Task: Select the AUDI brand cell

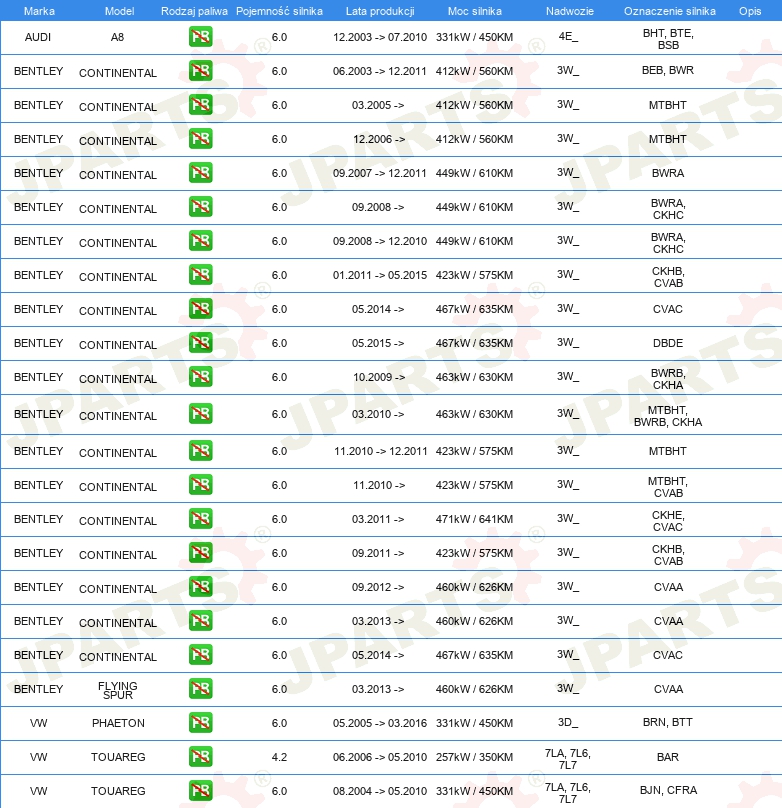Action: 38,37
